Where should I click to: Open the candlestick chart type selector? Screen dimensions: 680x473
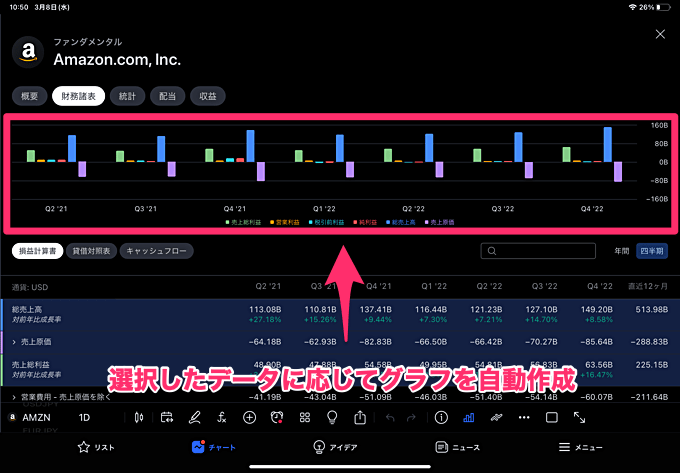(139, 418)
